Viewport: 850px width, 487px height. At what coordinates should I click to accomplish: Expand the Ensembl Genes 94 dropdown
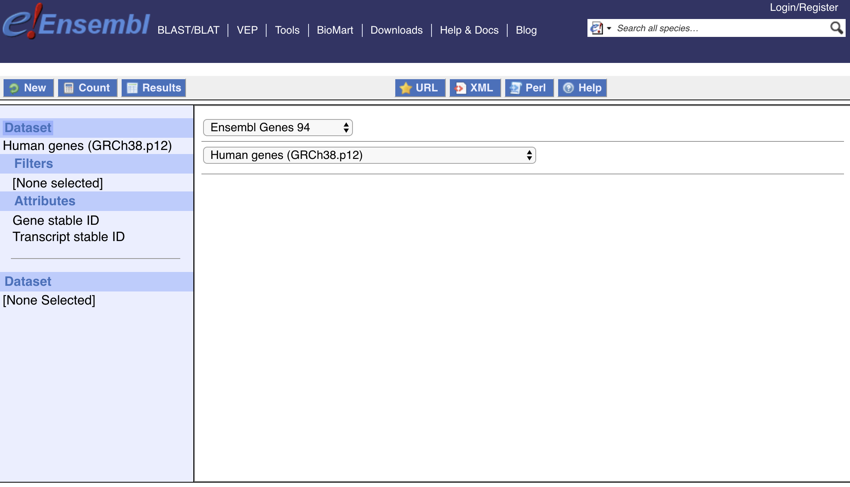tap(278, 128)
